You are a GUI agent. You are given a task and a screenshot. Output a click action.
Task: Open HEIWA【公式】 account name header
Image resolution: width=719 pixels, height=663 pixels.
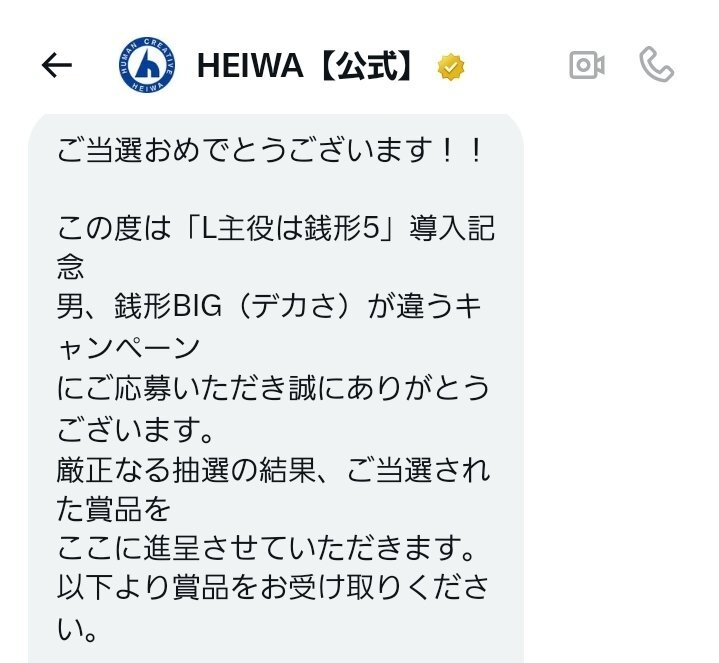tap(305, 66)
